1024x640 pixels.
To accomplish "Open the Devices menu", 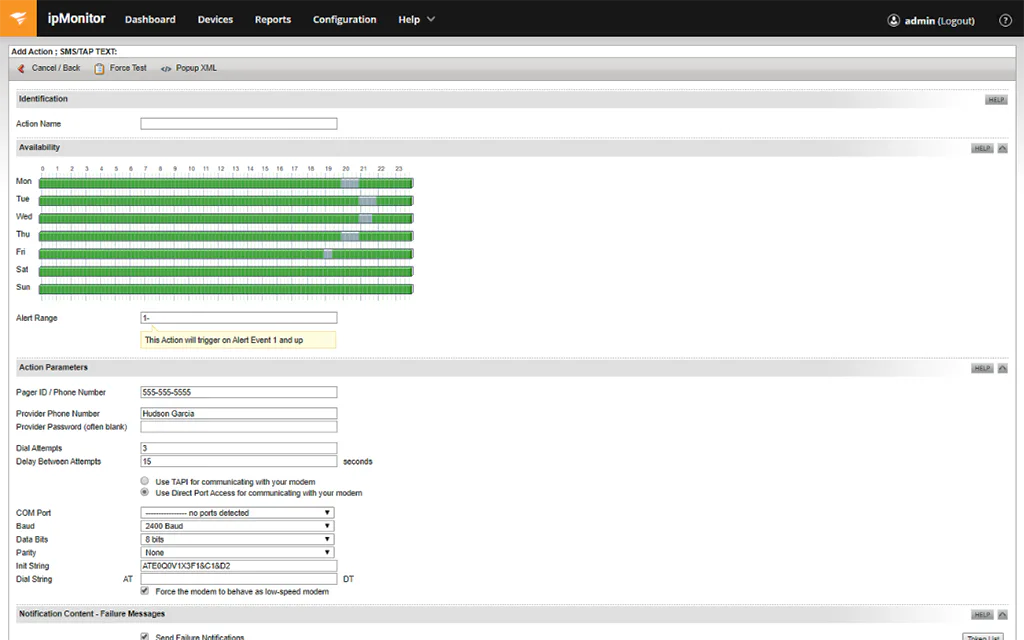I will point(216,20).
